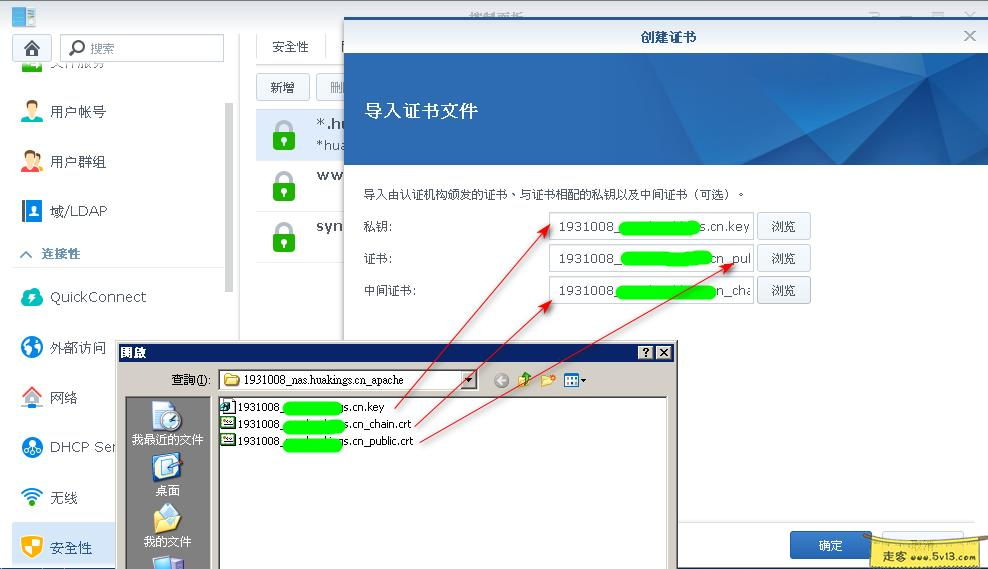
Task: Open the External Access (外部访问) globe icon
Action: [32, 347]
